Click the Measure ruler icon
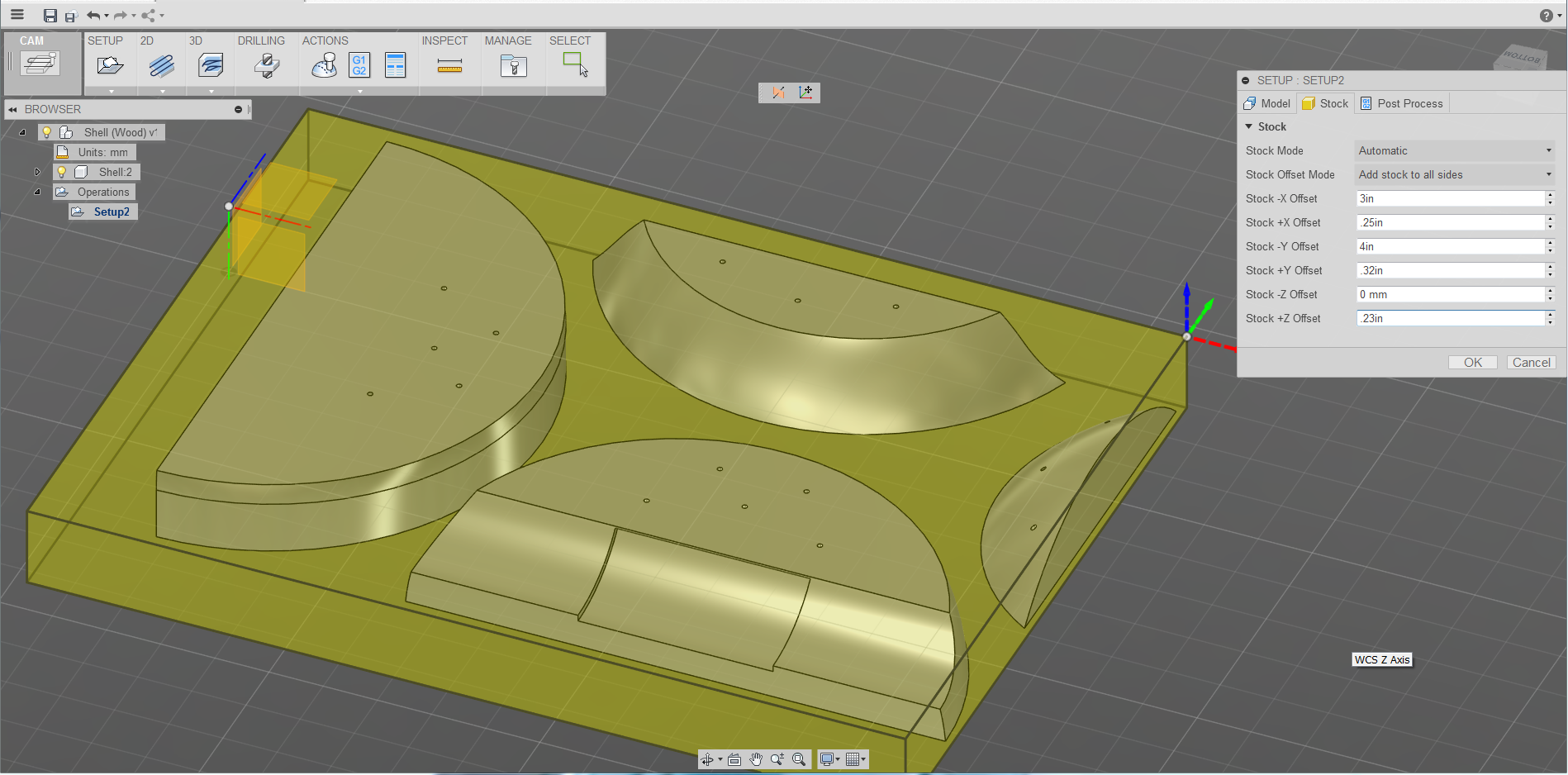Screen dimensions: 1568x775 449,66
